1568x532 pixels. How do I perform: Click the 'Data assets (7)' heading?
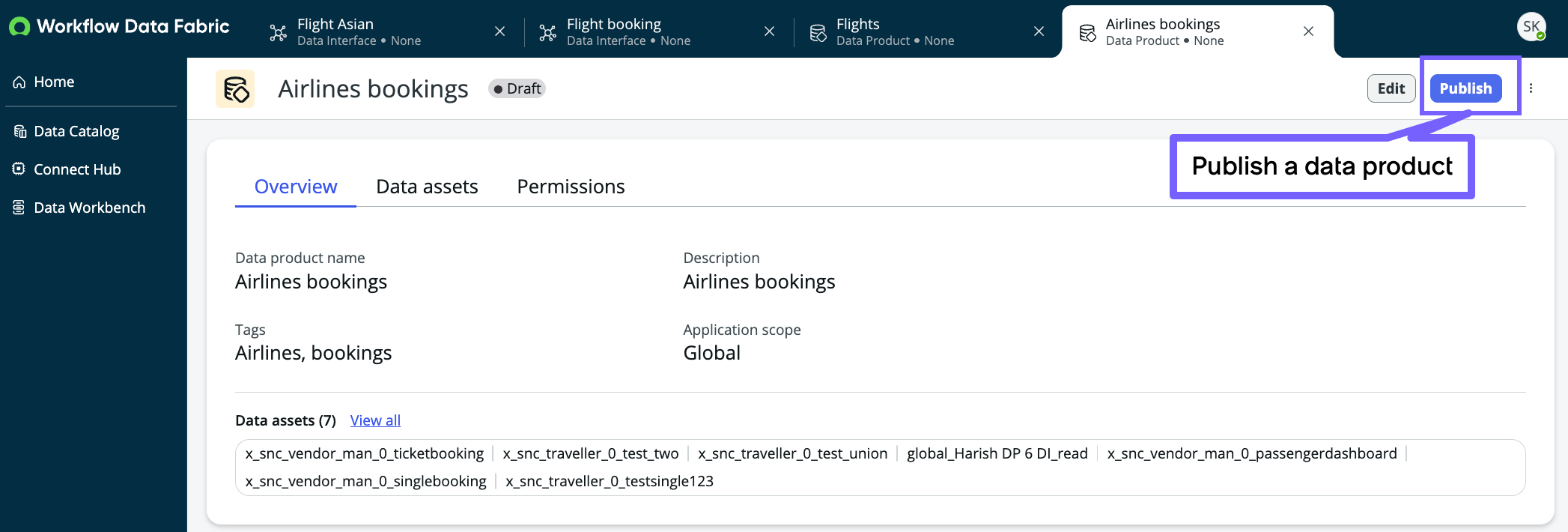[285, 420]
